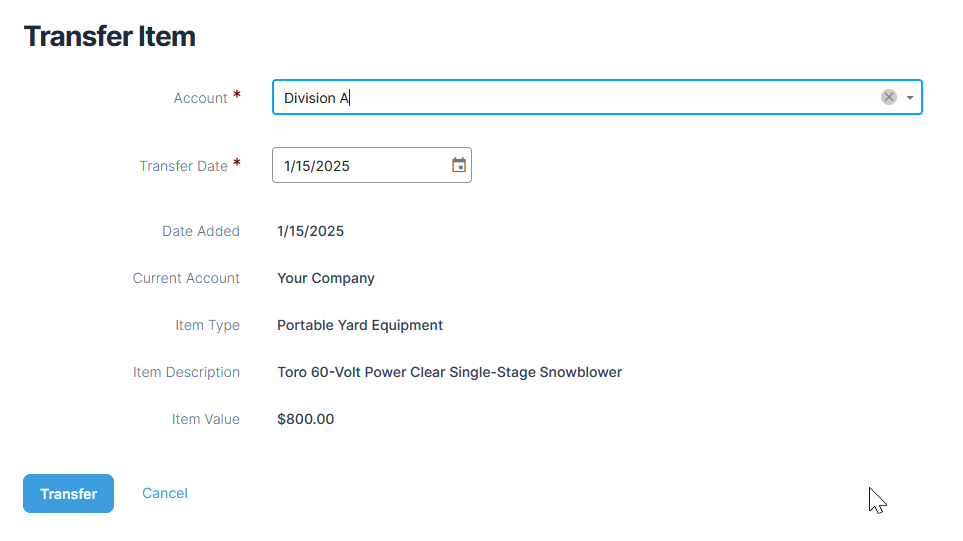Click the Portable Yard Equipment text
This screenshot has width=963, height=541.
[x=360, y=325]
